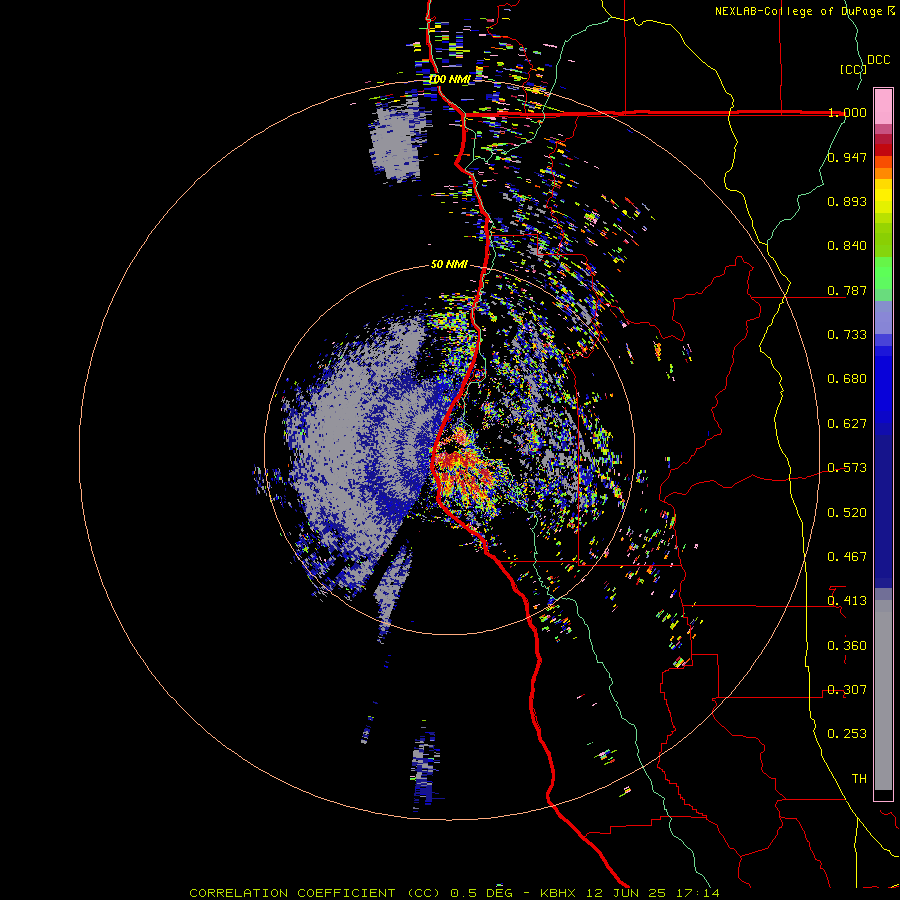Screen dimensions: 900x900
Task: Click the TH threshold label
Action: (859, 779)
